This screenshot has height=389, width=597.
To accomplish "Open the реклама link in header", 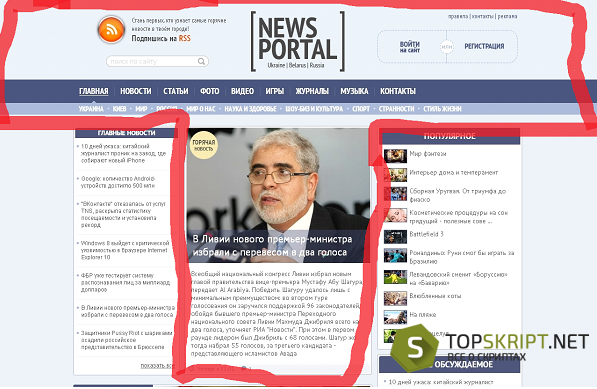I will [x=508, y=16].
